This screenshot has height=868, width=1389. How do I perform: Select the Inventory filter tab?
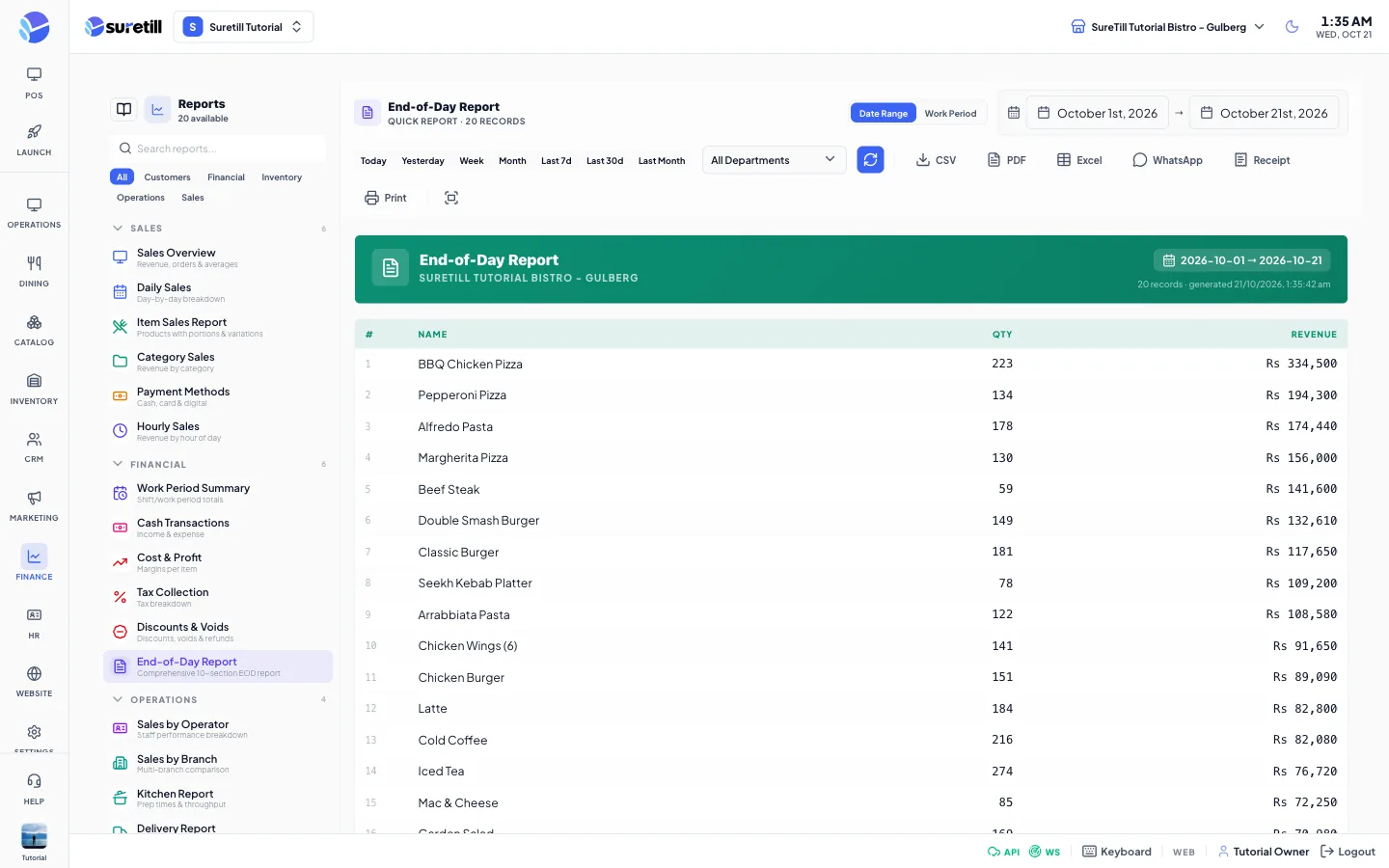point(282,177)
